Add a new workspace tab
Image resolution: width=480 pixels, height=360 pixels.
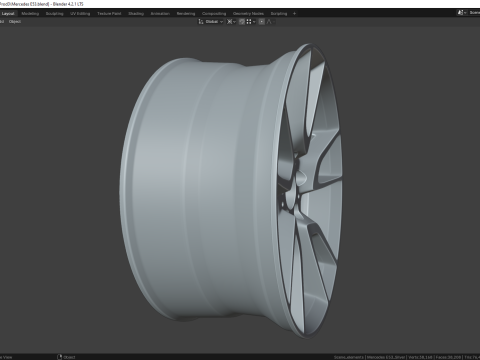click(x=294, y=14)
